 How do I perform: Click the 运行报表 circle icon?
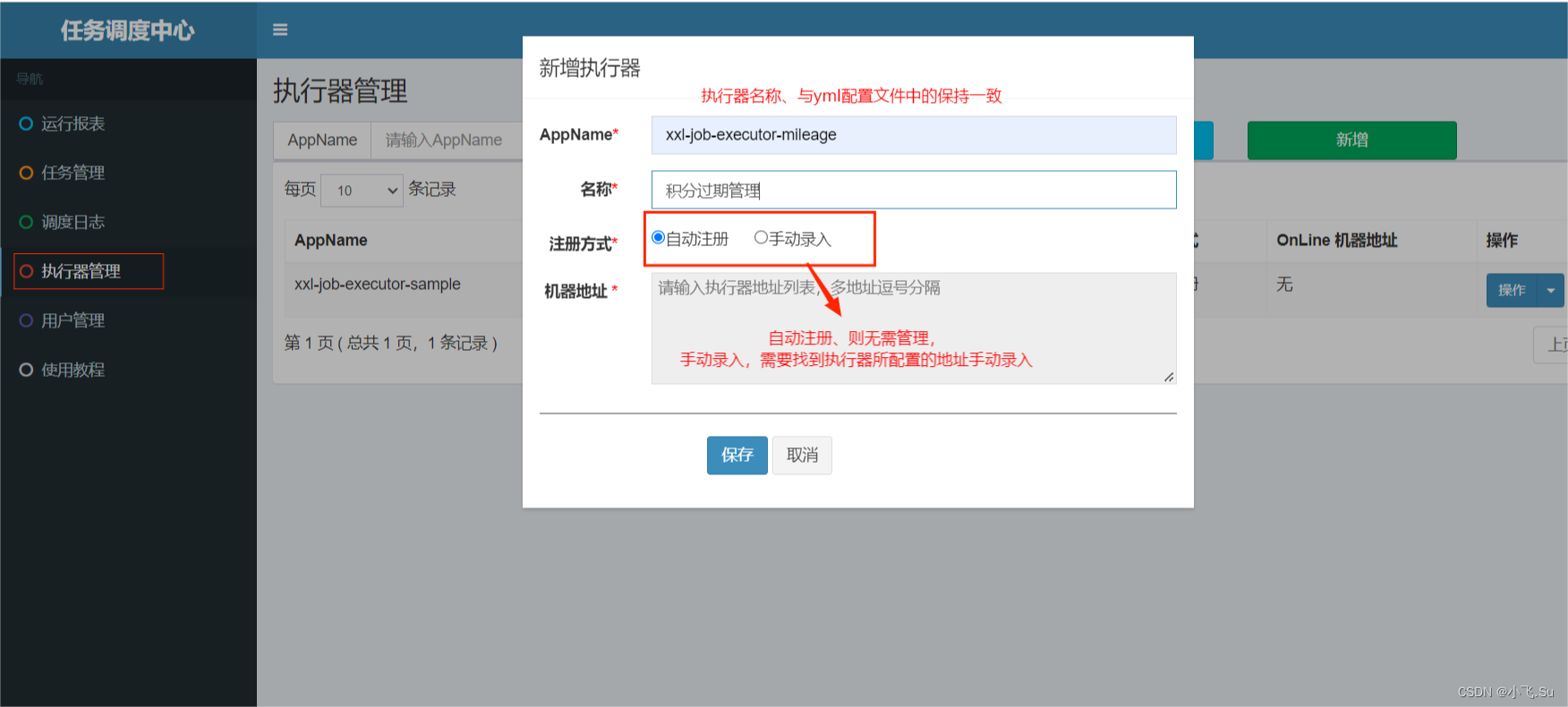(x=26, y=124)
